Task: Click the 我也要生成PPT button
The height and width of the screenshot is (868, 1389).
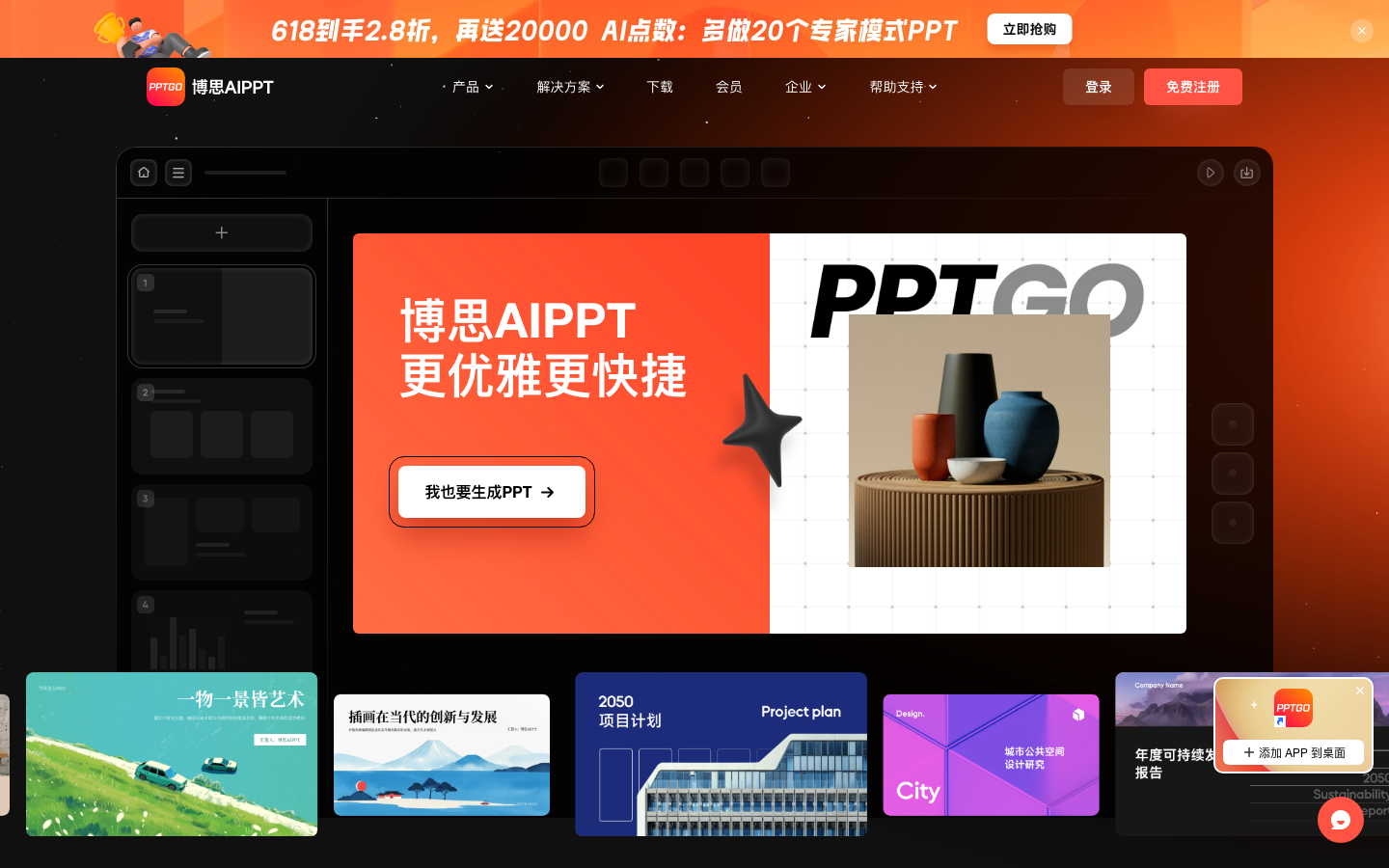Action: pos(492,492)
